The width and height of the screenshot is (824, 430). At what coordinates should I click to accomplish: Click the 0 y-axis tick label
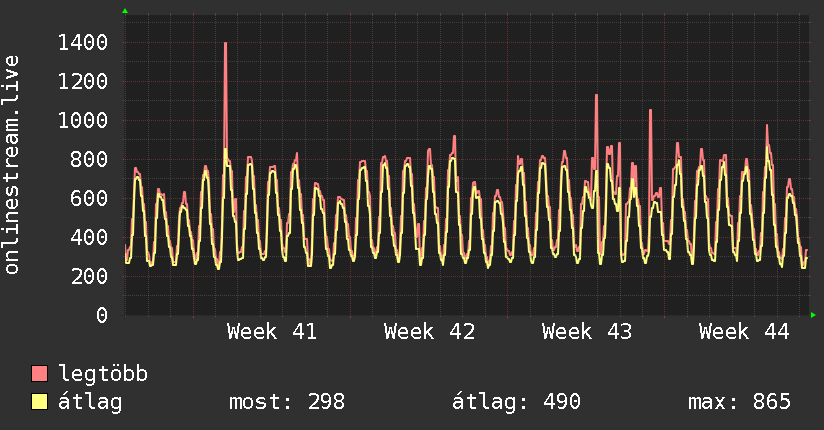coord(102,315)
